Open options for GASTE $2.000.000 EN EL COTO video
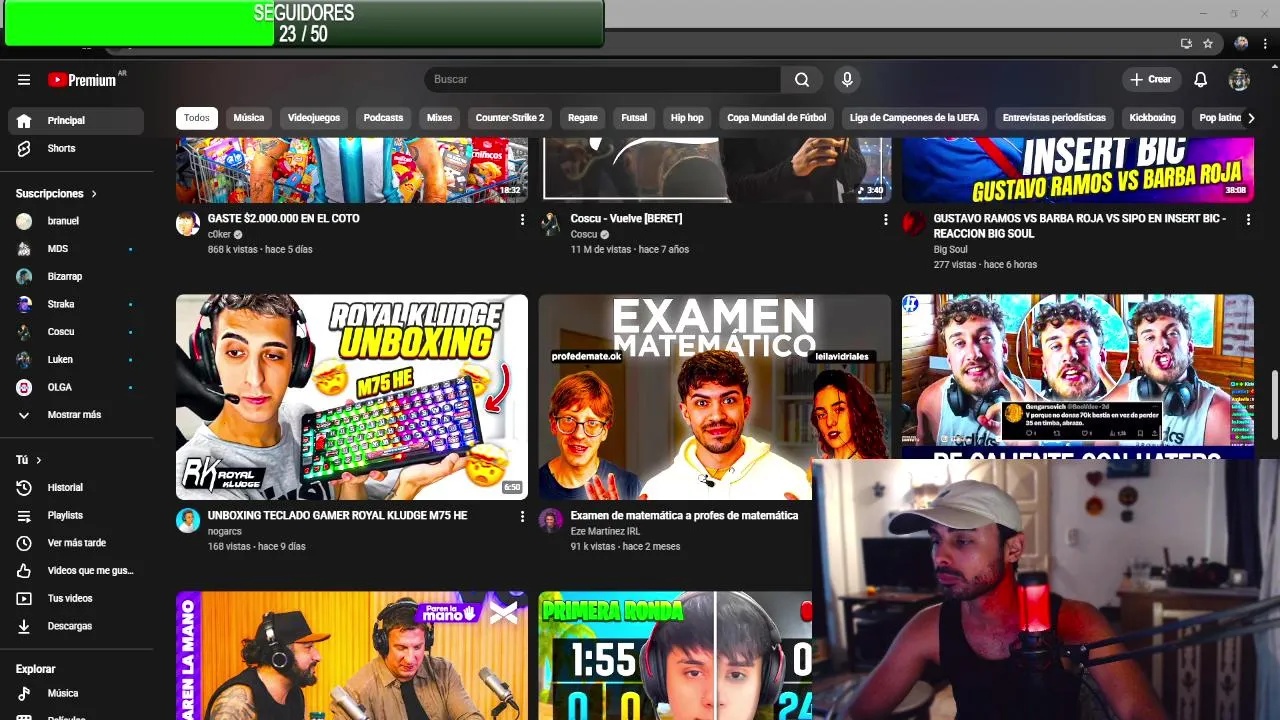1280x720 pixels. pos(522,219)
